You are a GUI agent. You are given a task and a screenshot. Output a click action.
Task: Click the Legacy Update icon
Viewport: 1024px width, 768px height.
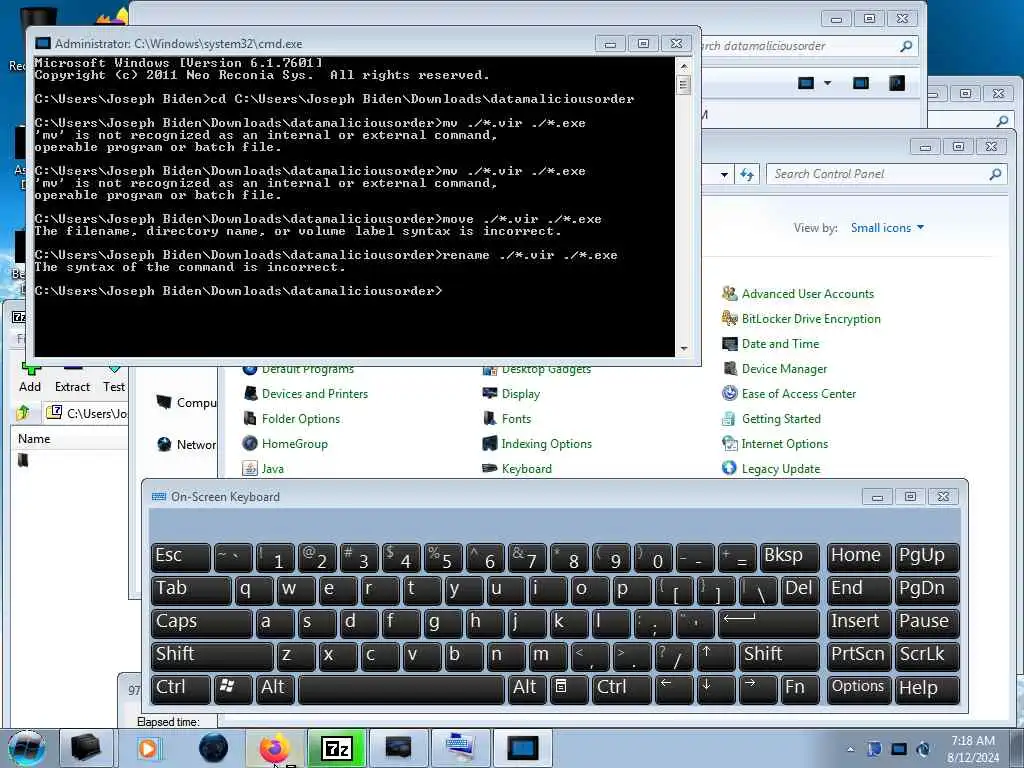click(729, 468)
